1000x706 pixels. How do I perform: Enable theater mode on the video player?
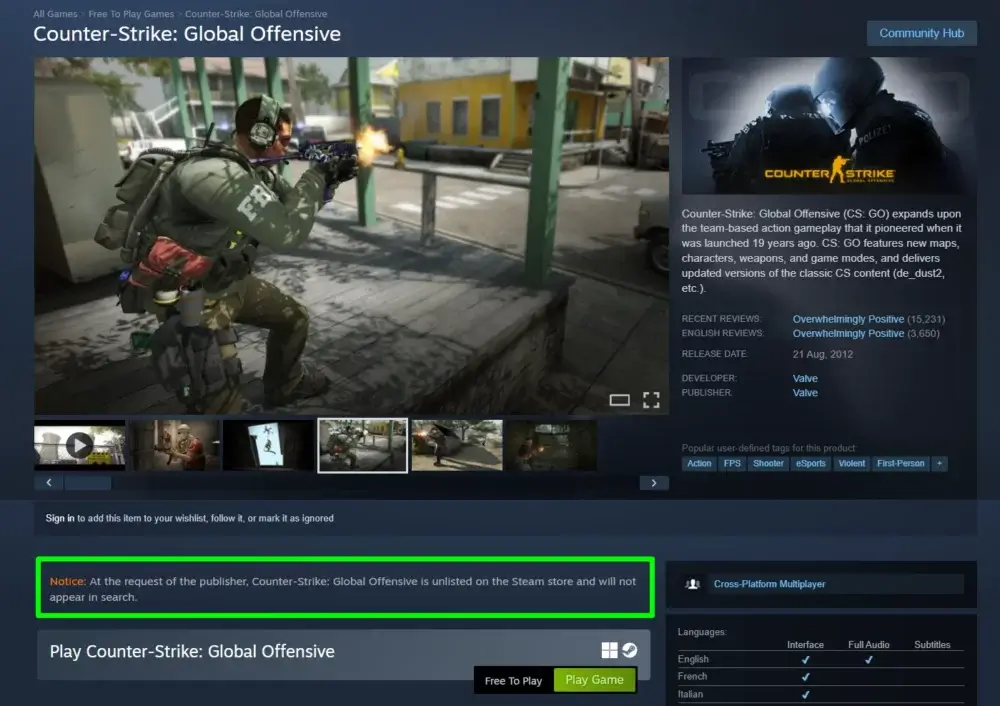point(620,400)
